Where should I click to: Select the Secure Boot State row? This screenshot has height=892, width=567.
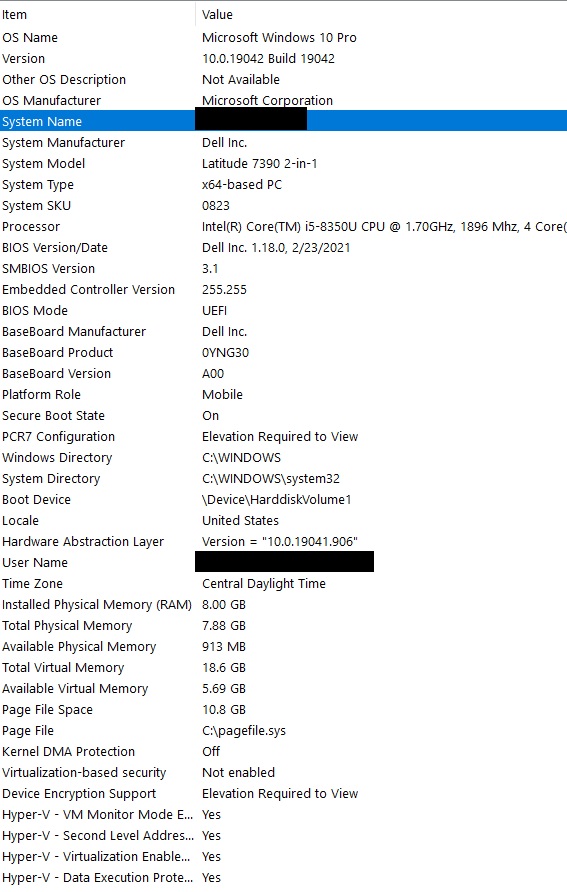[x=283, y=415]
